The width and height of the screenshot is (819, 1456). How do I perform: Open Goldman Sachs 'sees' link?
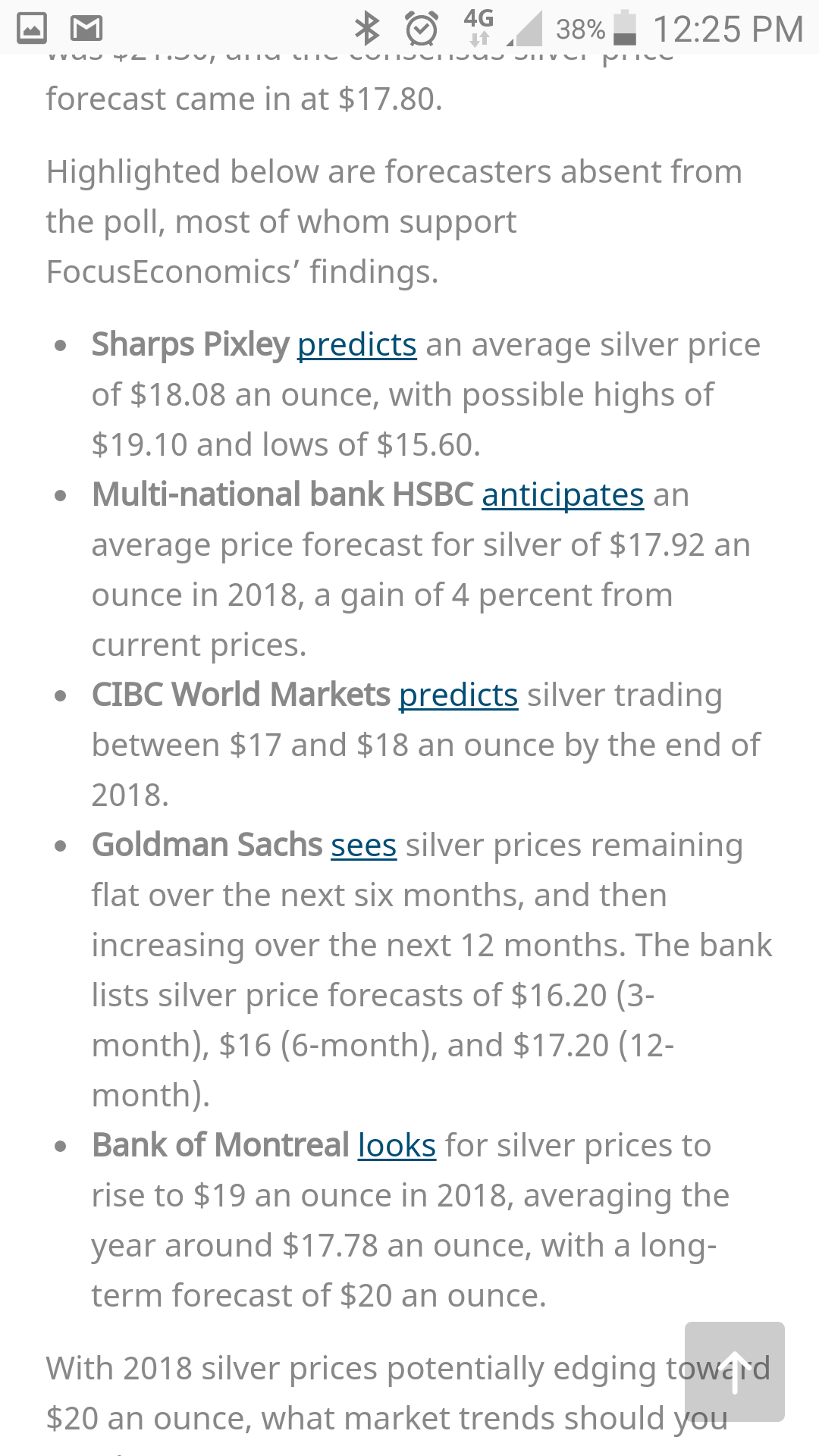click(364, 846)
